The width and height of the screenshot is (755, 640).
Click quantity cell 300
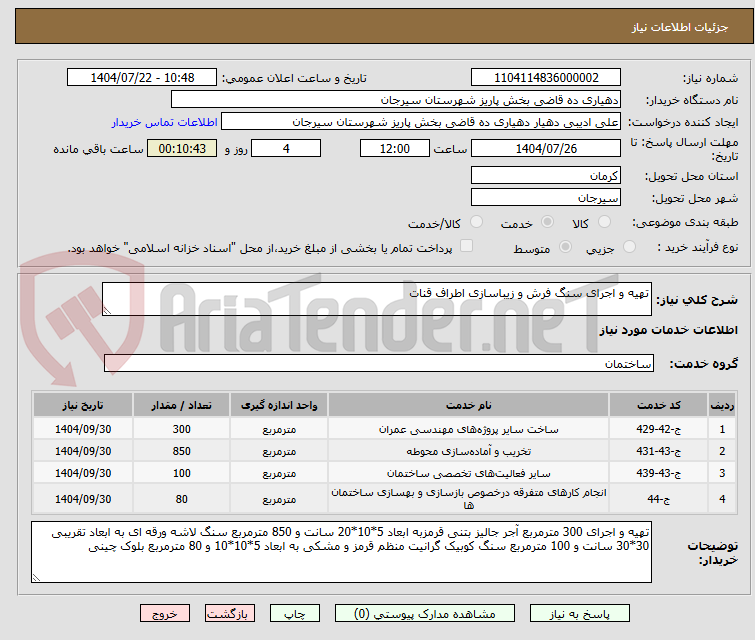(182, 429)
